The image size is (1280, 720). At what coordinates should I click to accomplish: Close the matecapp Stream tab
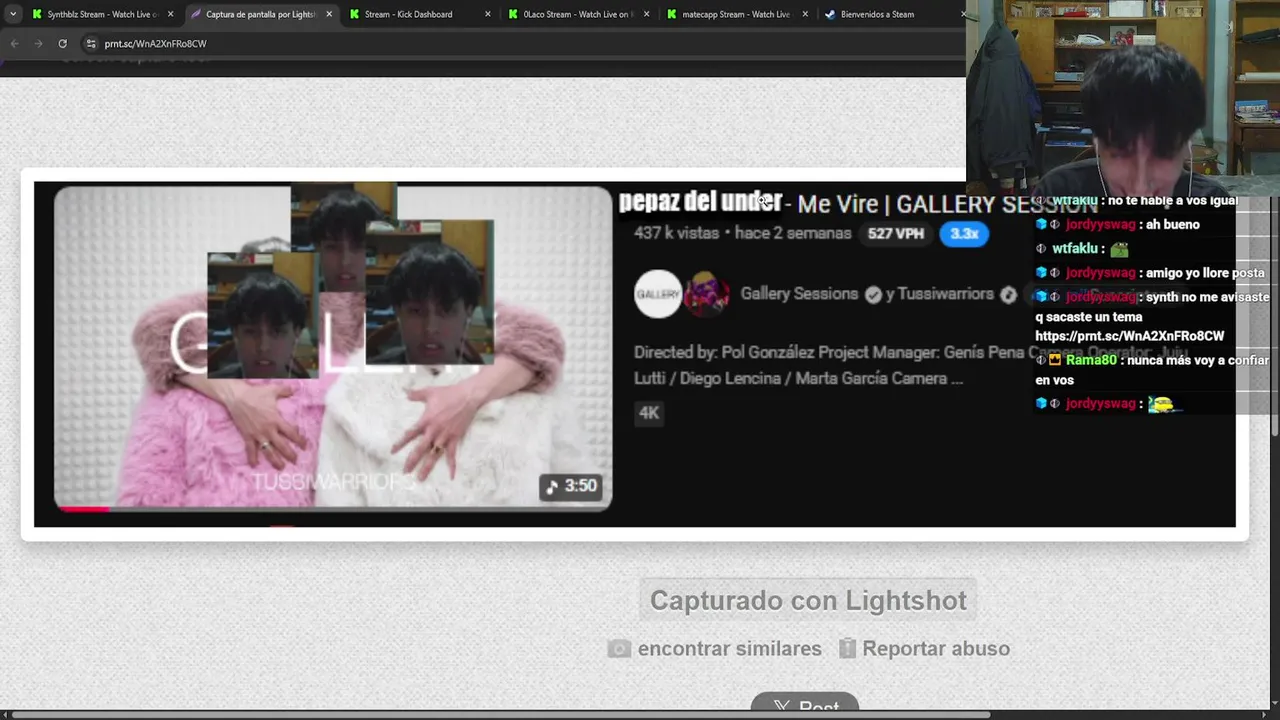[805, 14]
